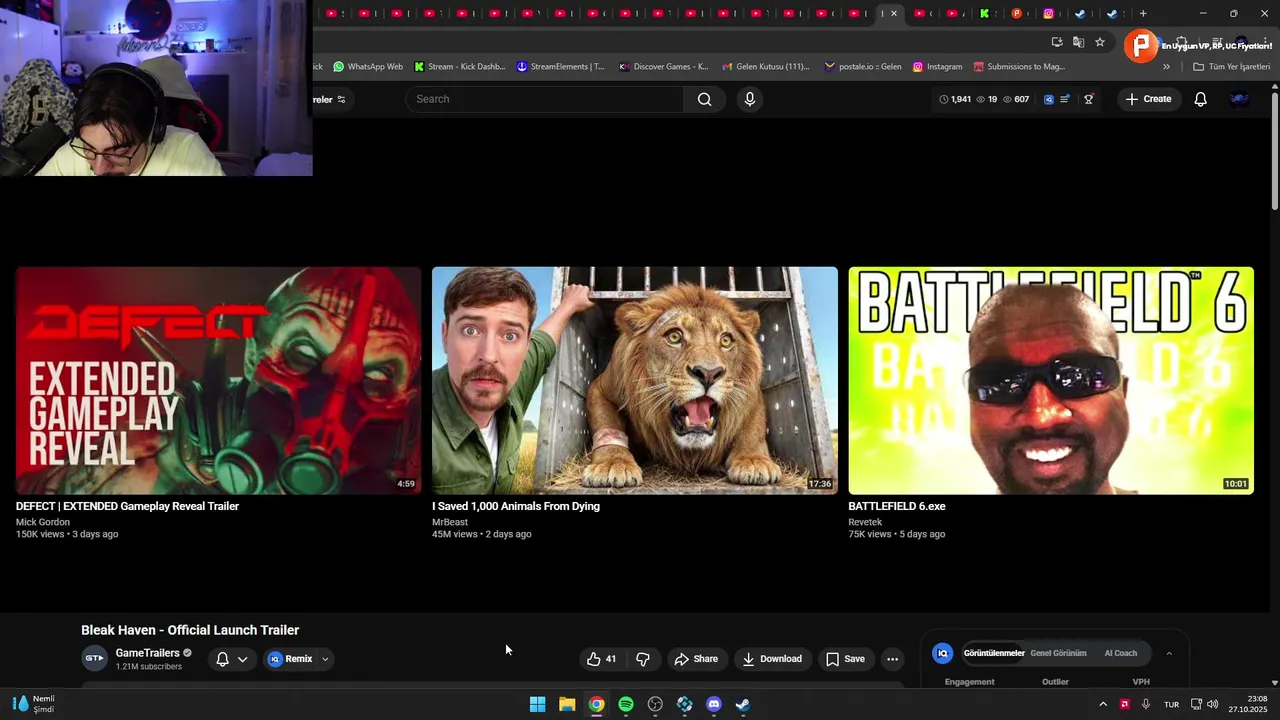Click the translate page icon in address bar

(1078, 42)
